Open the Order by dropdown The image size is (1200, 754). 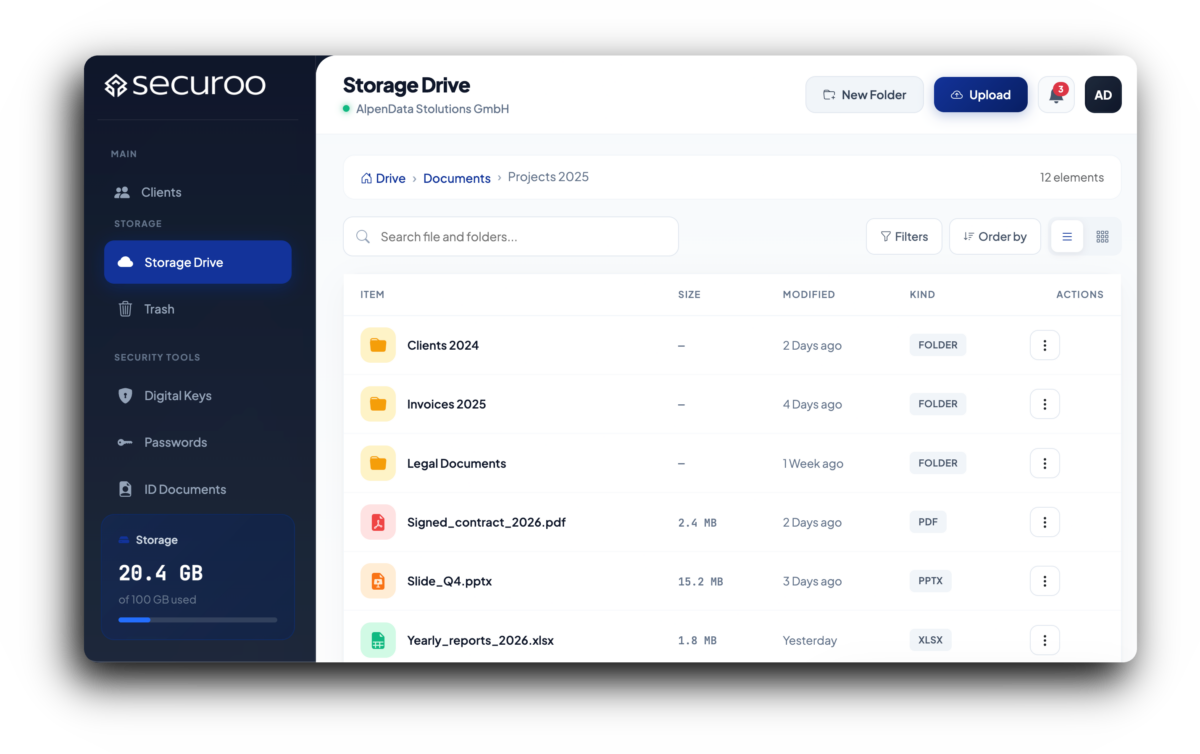pos(995,237)
